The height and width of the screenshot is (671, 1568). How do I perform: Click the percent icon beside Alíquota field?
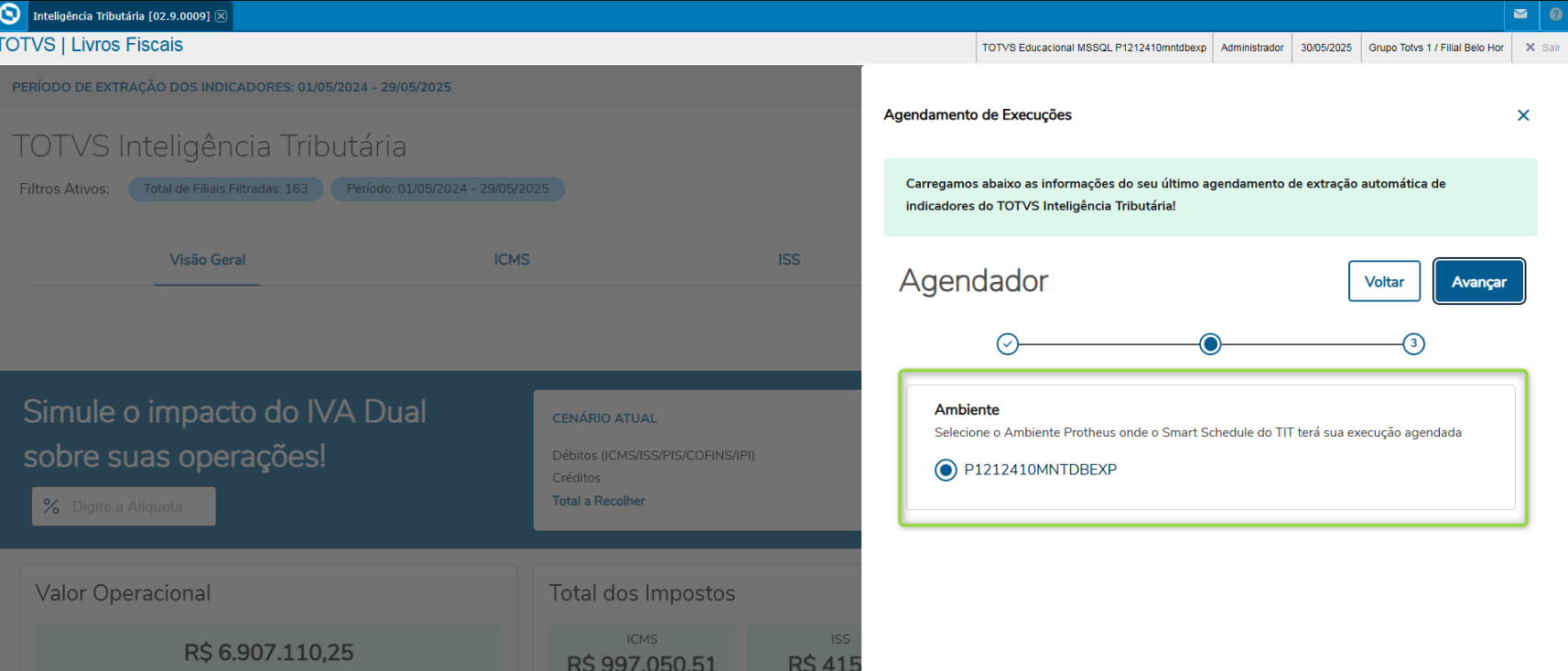point(51,506)
